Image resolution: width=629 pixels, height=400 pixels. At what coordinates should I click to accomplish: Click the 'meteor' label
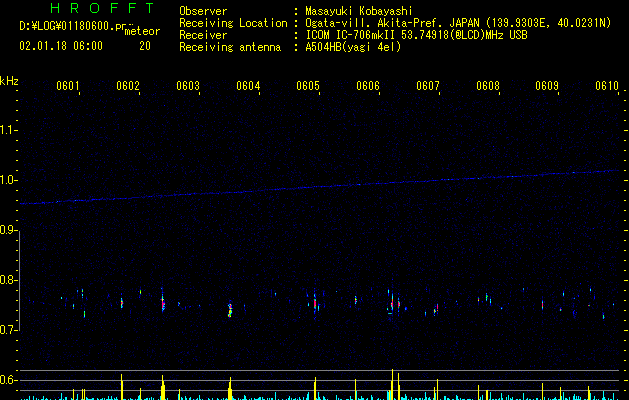click(x=142, y=31)
